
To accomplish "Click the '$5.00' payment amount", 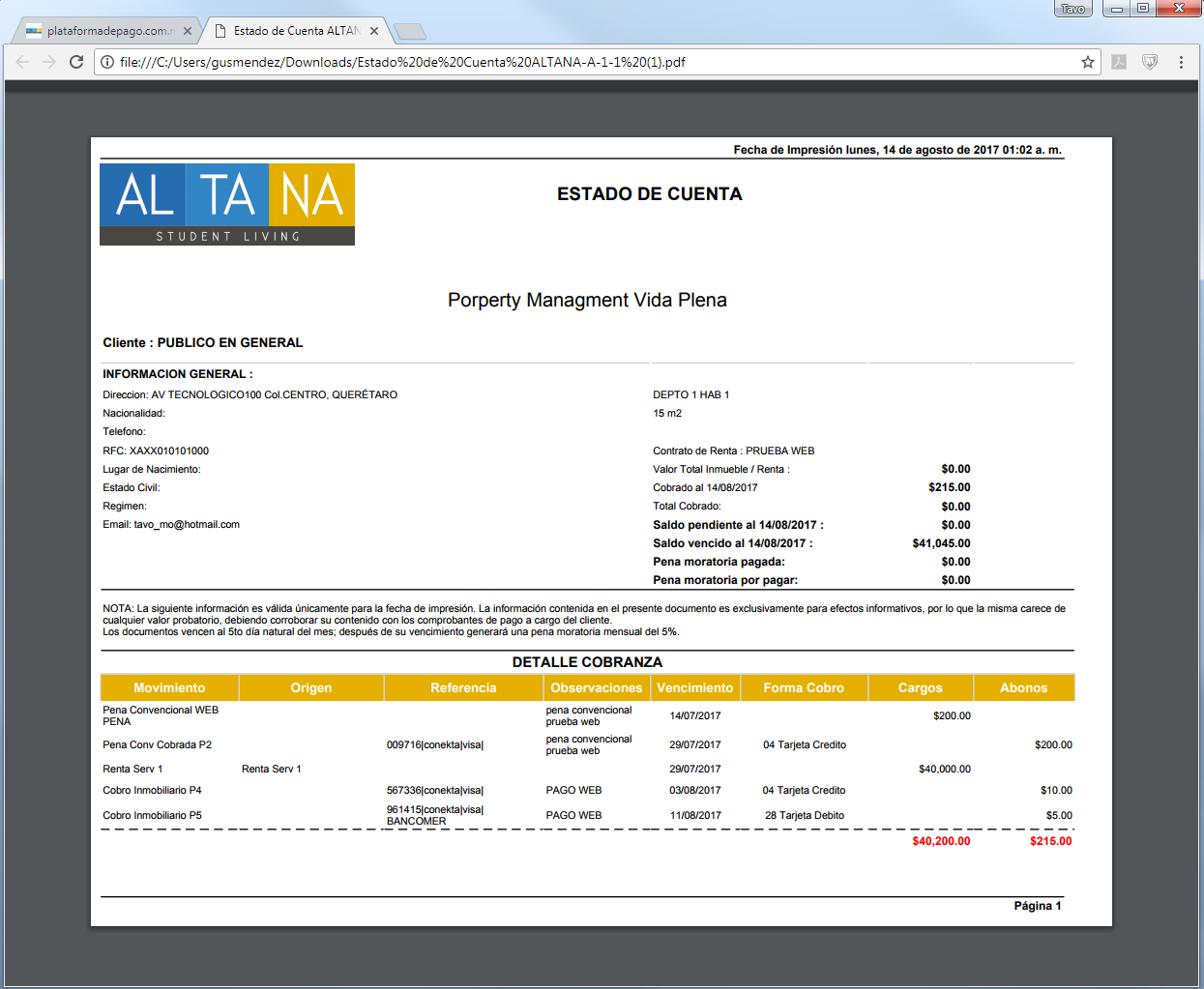I will pyautogui.click(x=1059, y=815).
